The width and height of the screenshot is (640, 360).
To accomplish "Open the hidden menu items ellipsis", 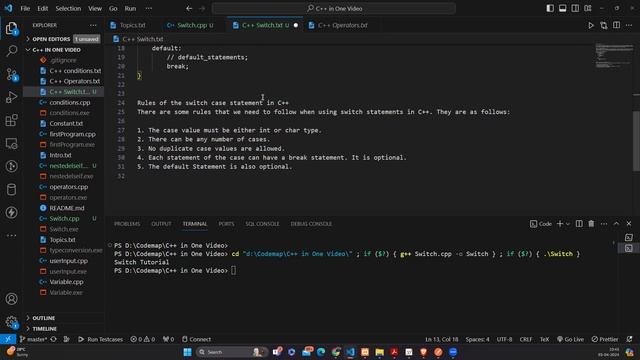I will click(149, 8).
